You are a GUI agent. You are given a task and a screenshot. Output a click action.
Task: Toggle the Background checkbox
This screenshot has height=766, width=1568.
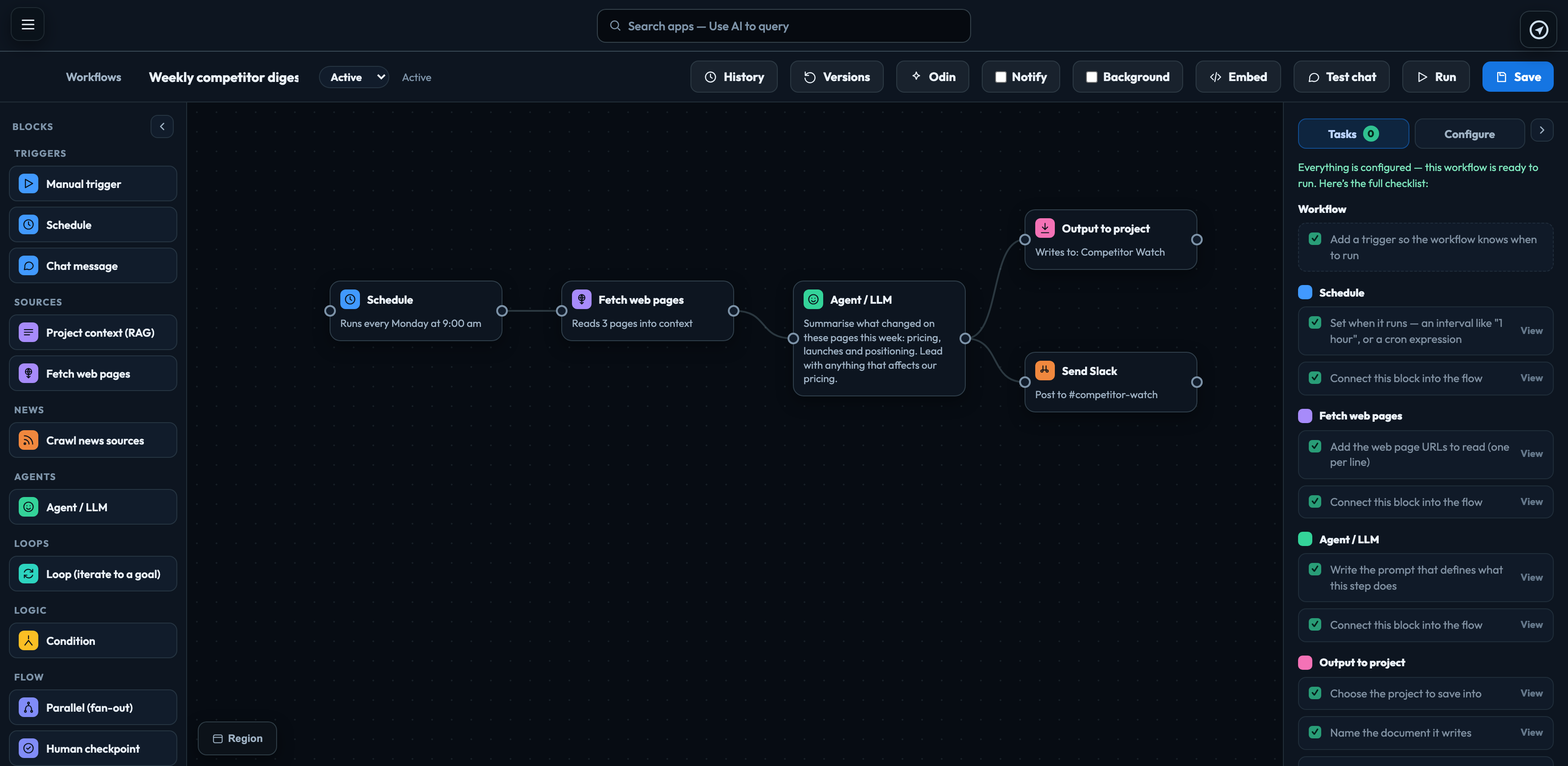1091,77
